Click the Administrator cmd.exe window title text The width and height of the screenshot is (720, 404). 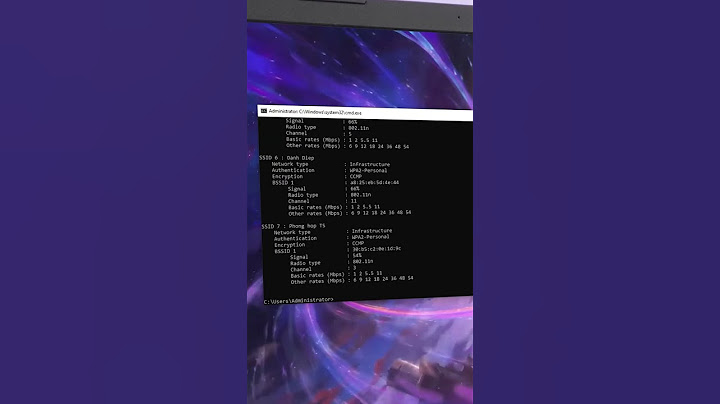click(315, 112)
